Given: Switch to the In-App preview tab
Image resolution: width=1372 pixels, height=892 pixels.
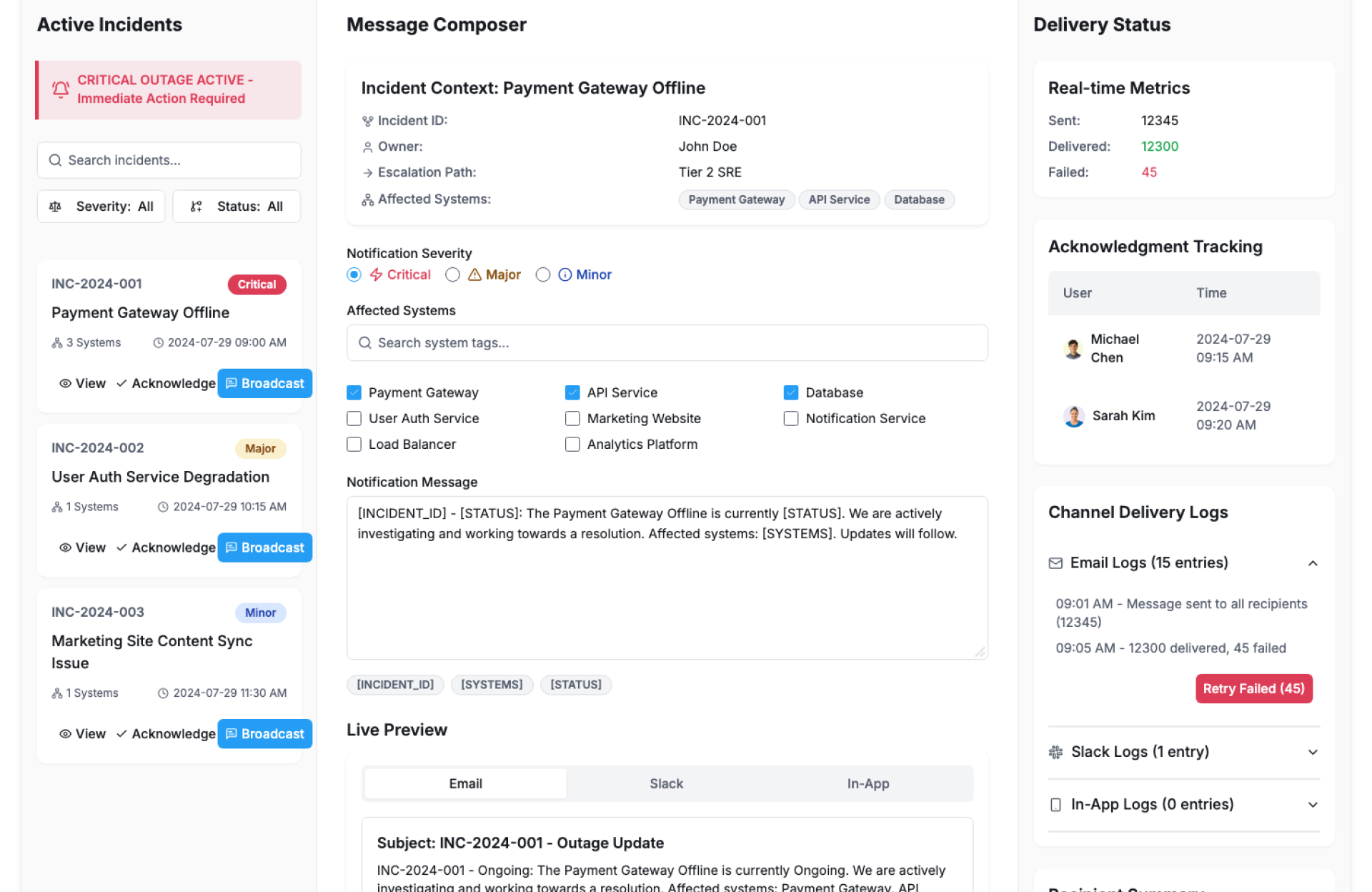Looking at the screenshot, I should [x=868, y=784].
